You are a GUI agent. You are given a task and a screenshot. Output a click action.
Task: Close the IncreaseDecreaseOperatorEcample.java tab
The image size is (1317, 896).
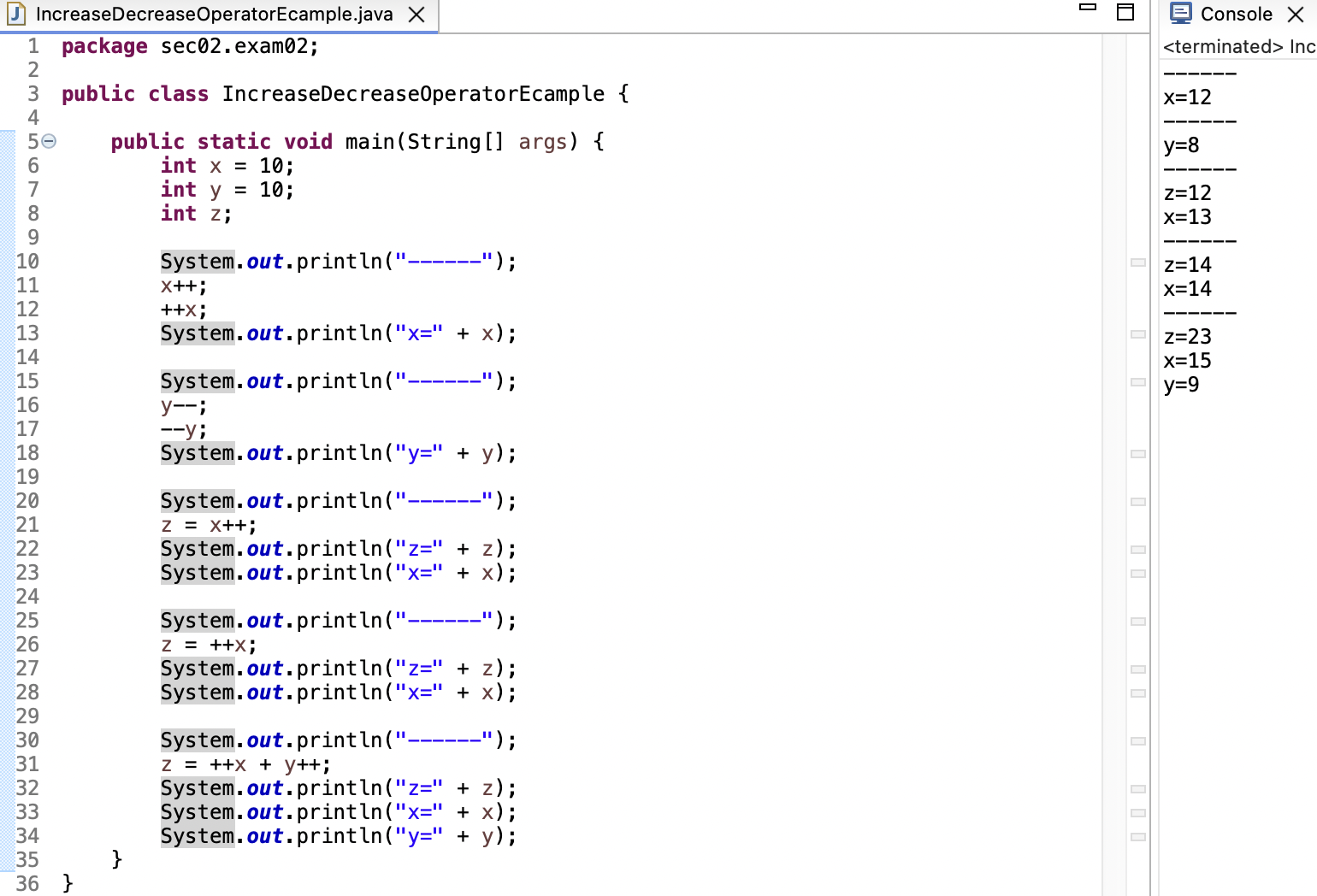(x=416, y=15)
